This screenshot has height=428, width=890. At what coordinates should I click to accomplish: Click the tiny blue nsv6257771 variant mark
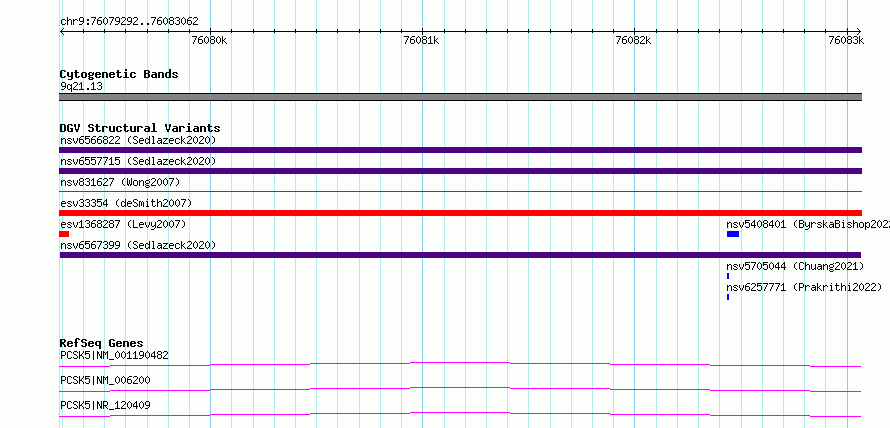tap(728, 297)
